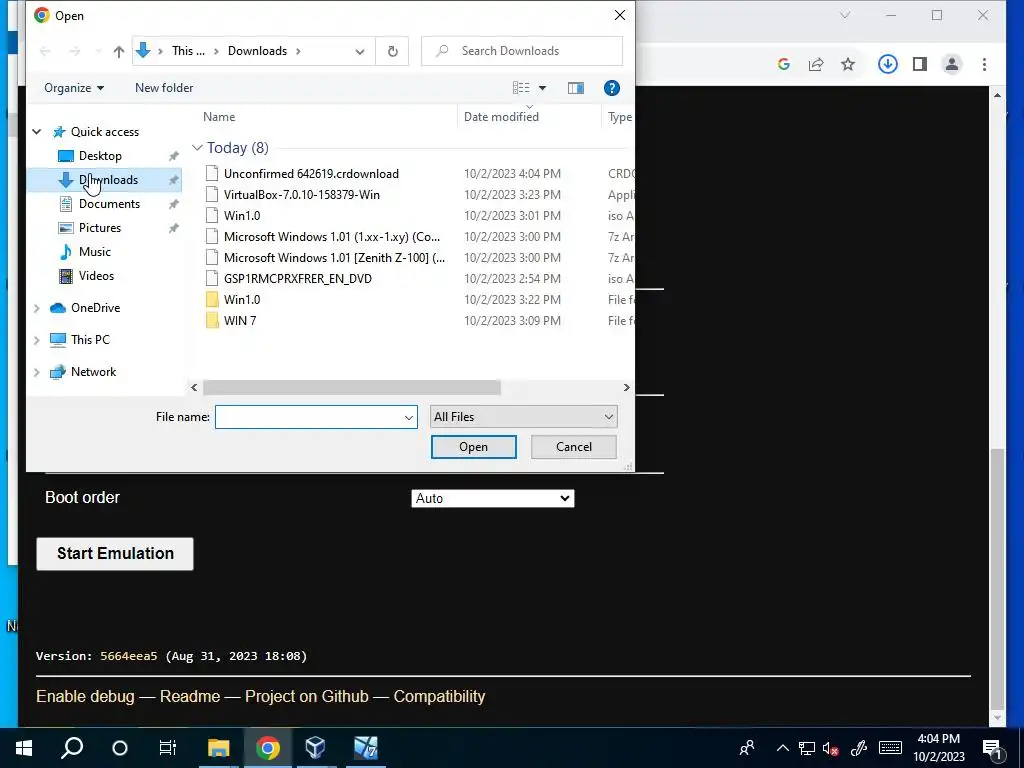This screenshot has height=768, width=1024.
Task: Select the WIN 7 folder
Action: coord(240,321)
